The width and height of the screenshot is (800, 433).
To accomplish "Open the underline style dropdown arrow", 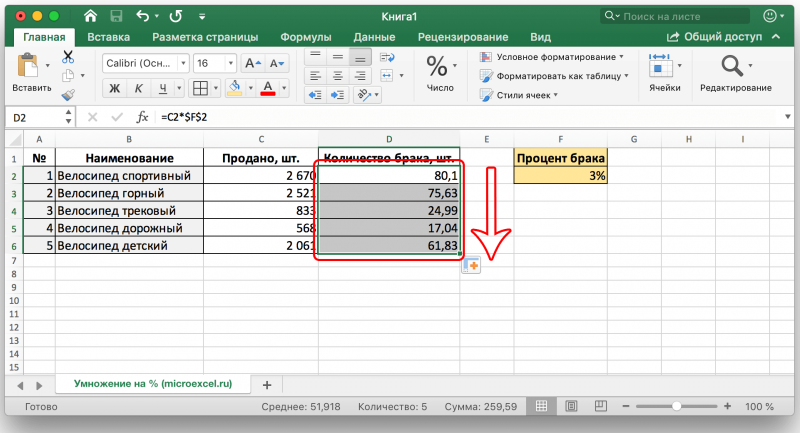I will [179, 88].
